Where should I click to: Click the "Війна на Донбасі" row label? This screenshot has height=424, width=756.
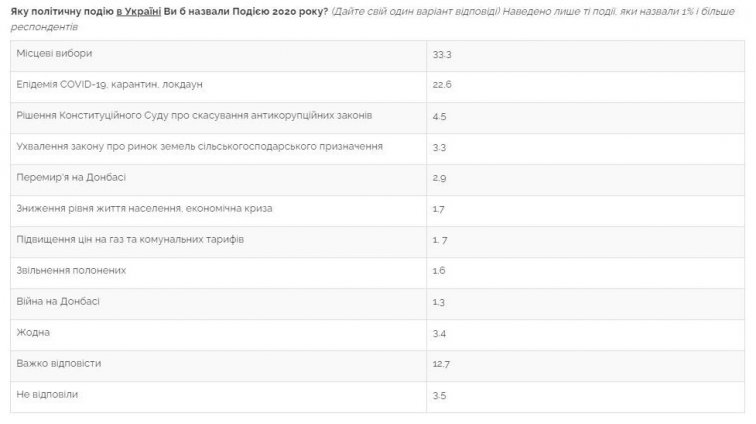tap(58, 301)
